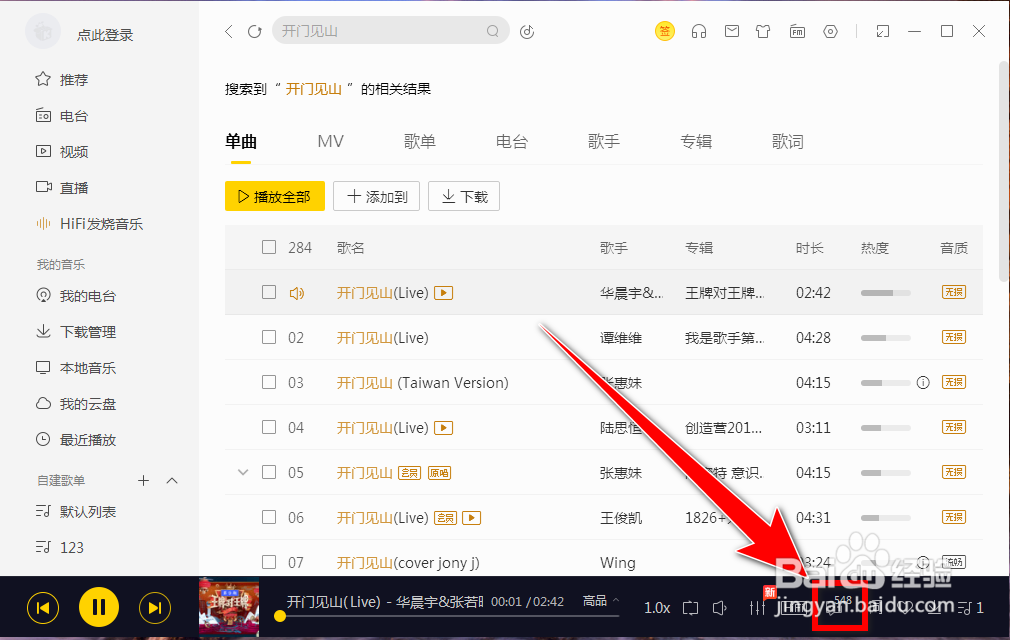
Task: Tick the checkbox for song 02
Action: (x=269, y=337)
